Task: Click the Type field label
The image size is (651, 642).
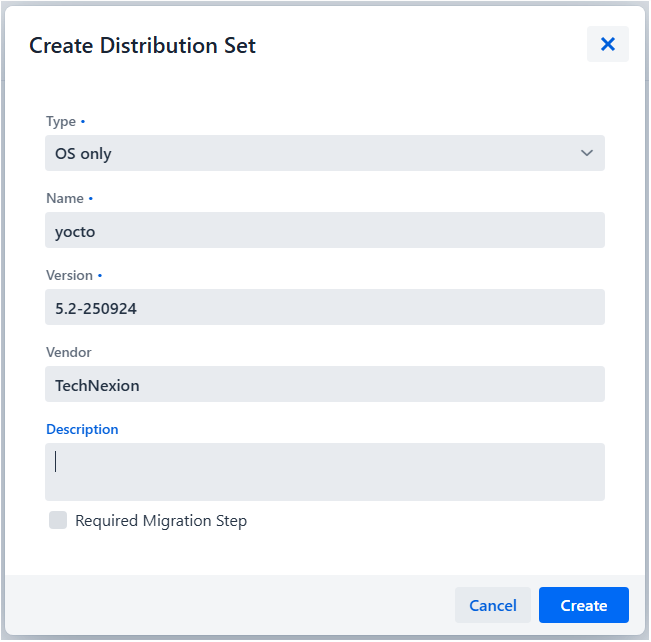Action: pos(61,121)
